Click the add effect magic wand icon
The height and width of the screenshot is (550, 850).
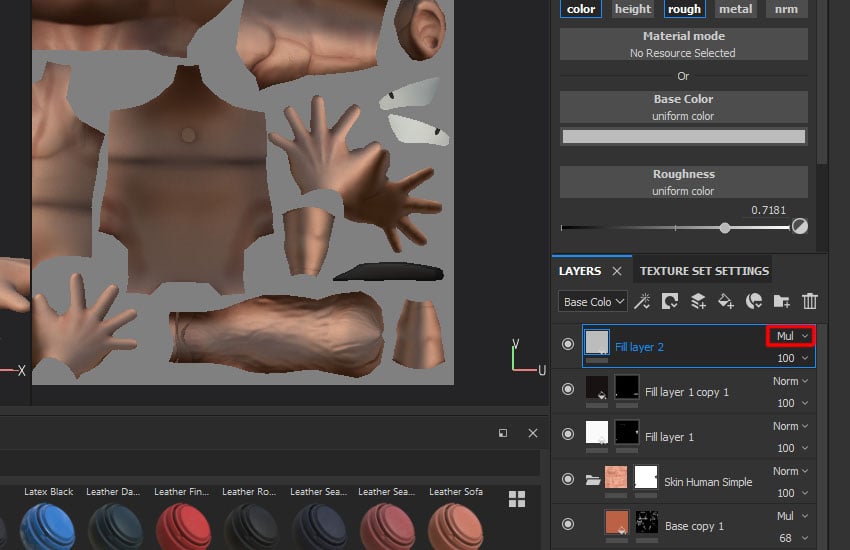643,301
